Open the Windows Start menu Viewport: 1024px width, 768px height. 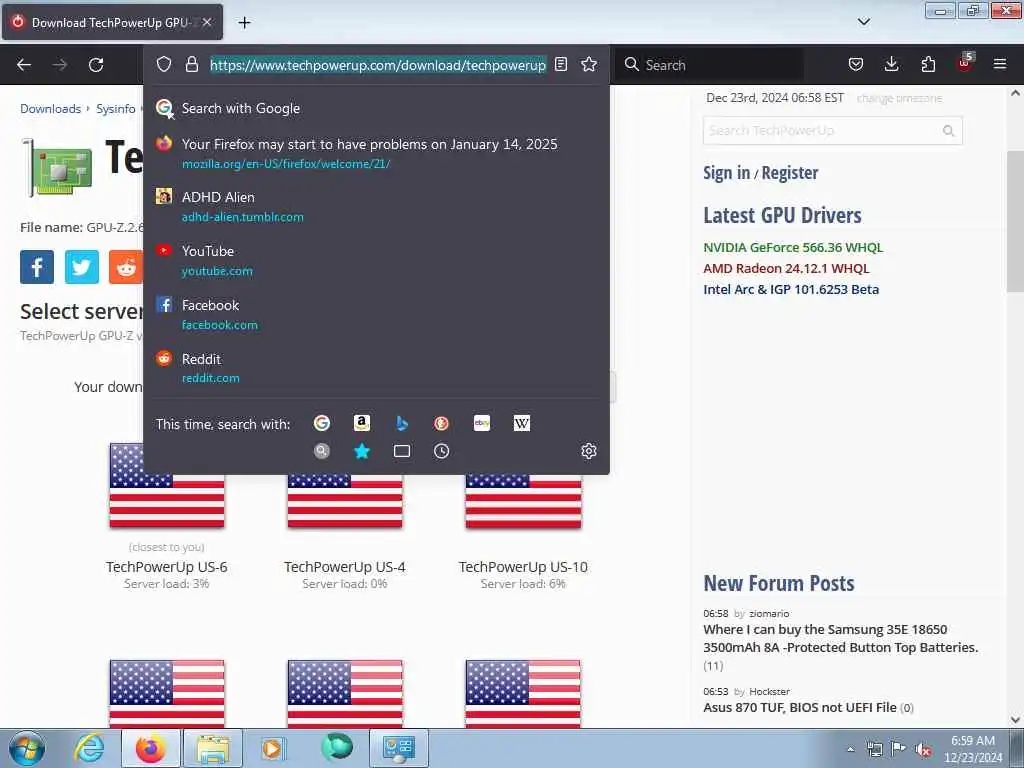point(27,748)
